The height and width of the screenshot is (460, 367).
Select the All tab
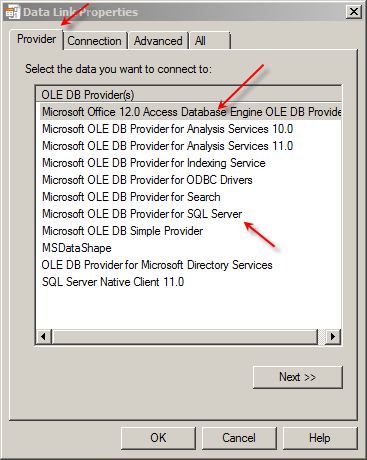coord(210,41)
